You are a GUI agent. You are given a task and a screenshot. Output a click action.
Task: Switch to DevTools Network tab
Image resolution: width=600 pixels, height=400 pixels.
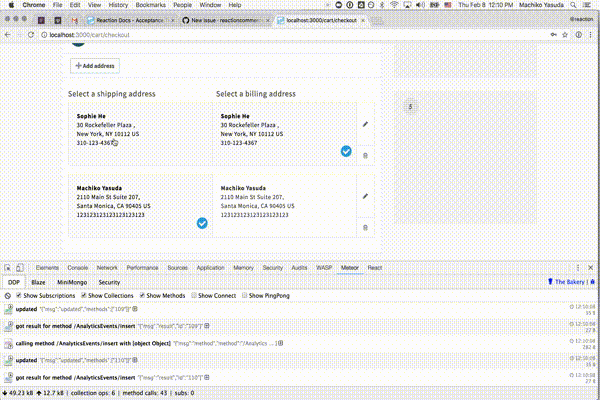(x=107, y=268)
